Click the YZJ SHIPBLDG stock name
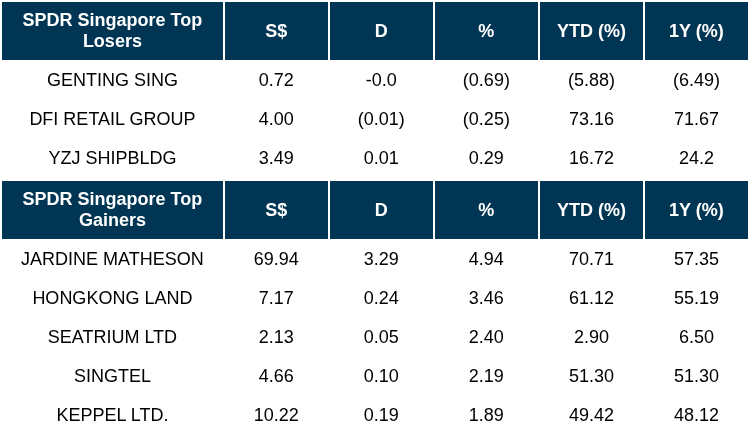 click(x=112, y=158)
